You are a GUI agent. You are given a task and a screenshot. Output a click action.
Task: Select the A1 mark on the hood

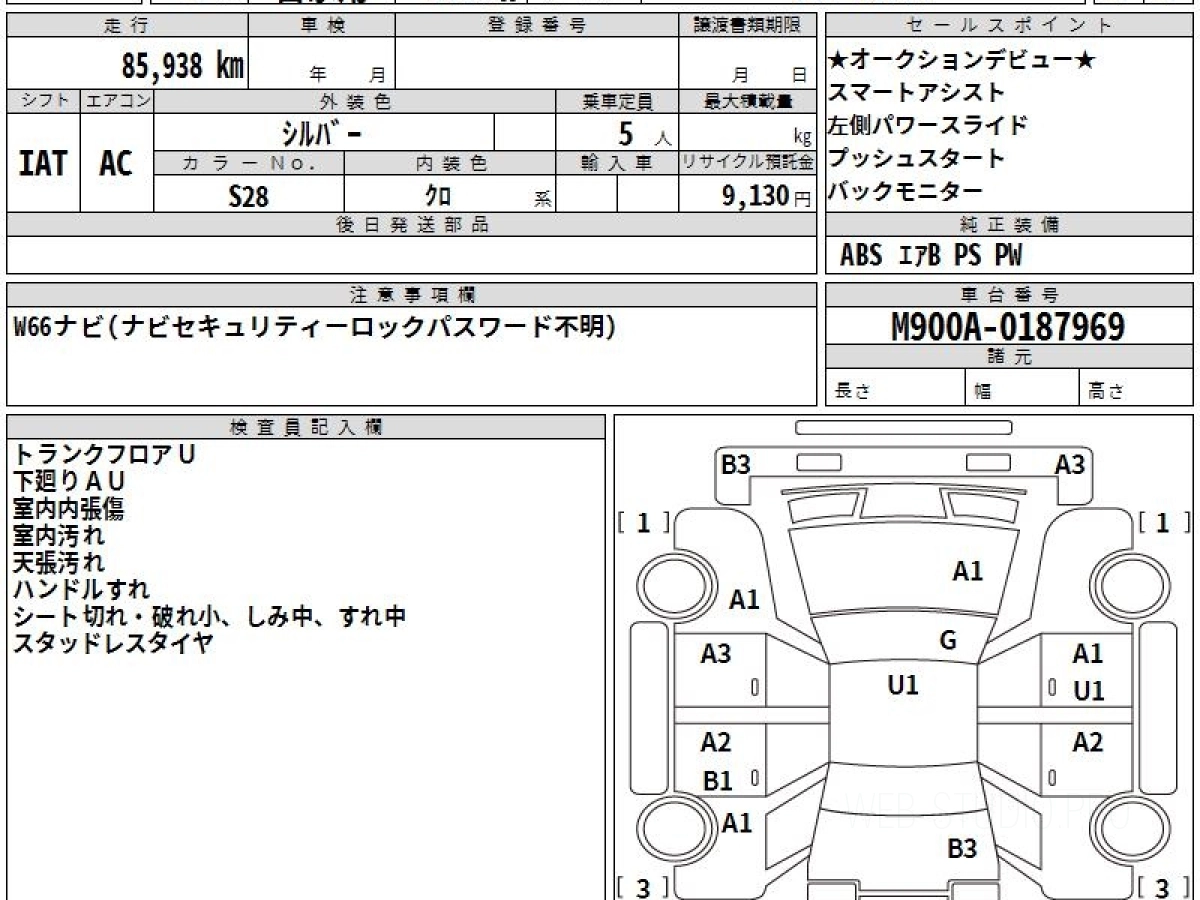(x=967, y=572)
